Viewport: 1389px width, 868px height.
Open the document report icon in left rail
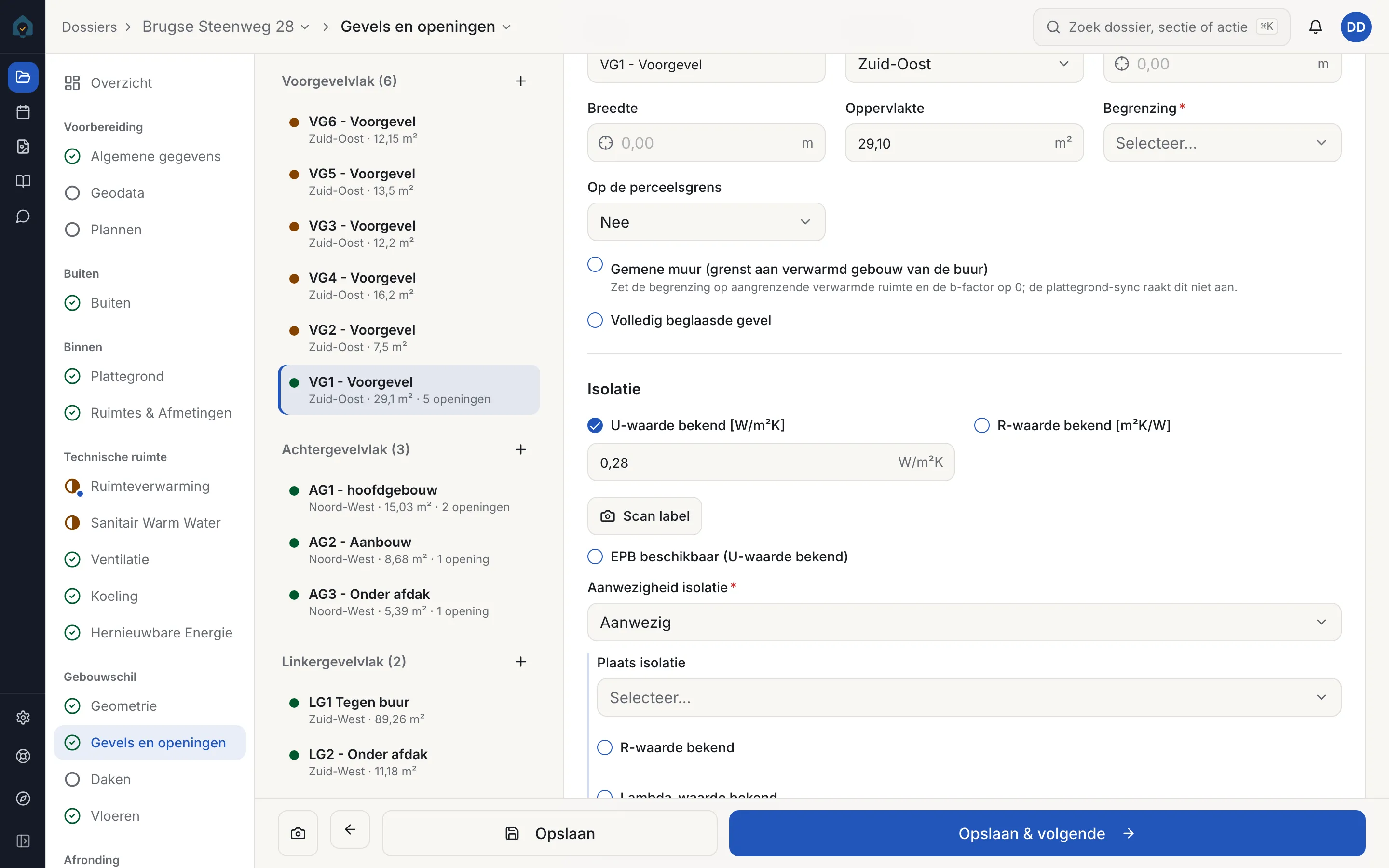[23, 147]
